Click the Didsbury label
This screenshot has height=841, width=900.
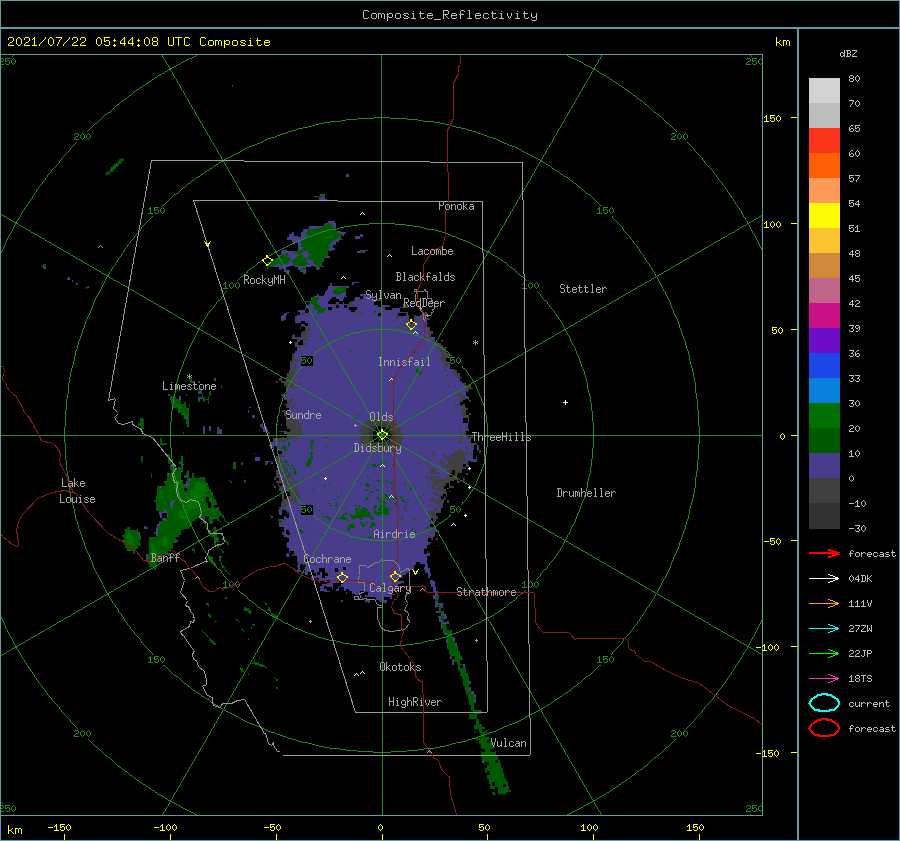click(x=378, y=448)
